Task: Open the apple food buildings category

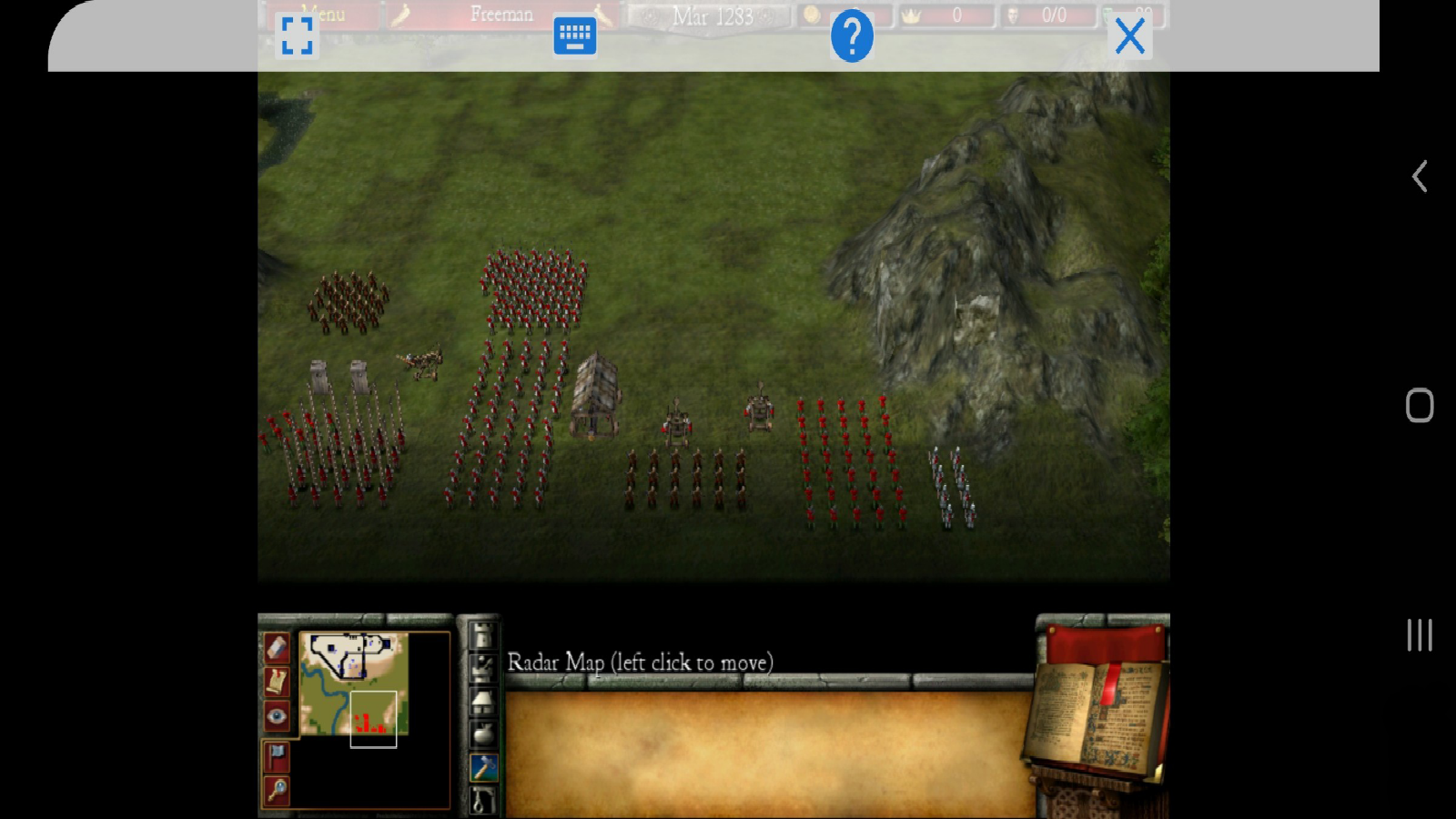Action: click(x=483, y=733)
